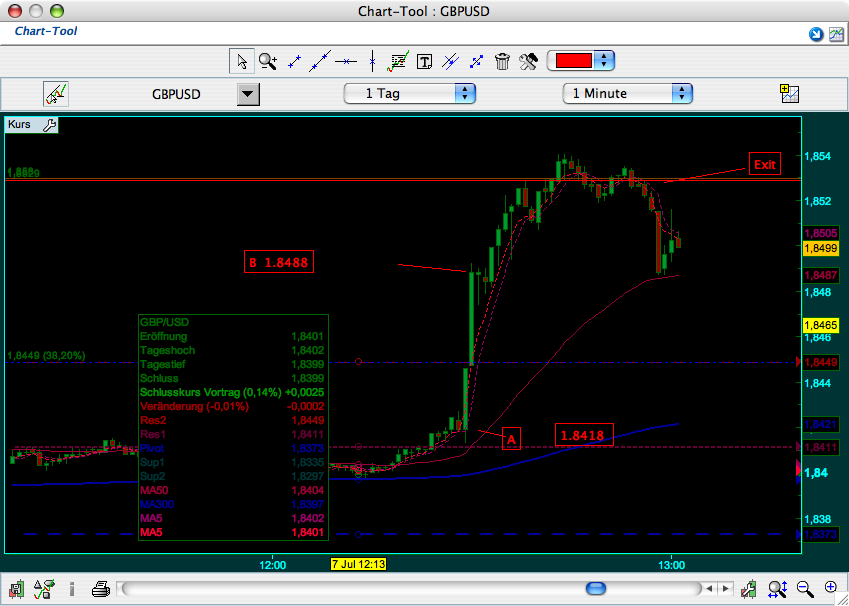Click the 1,8421 blue price tag
This screenshot has width=849, height=606.
(821, 424)
